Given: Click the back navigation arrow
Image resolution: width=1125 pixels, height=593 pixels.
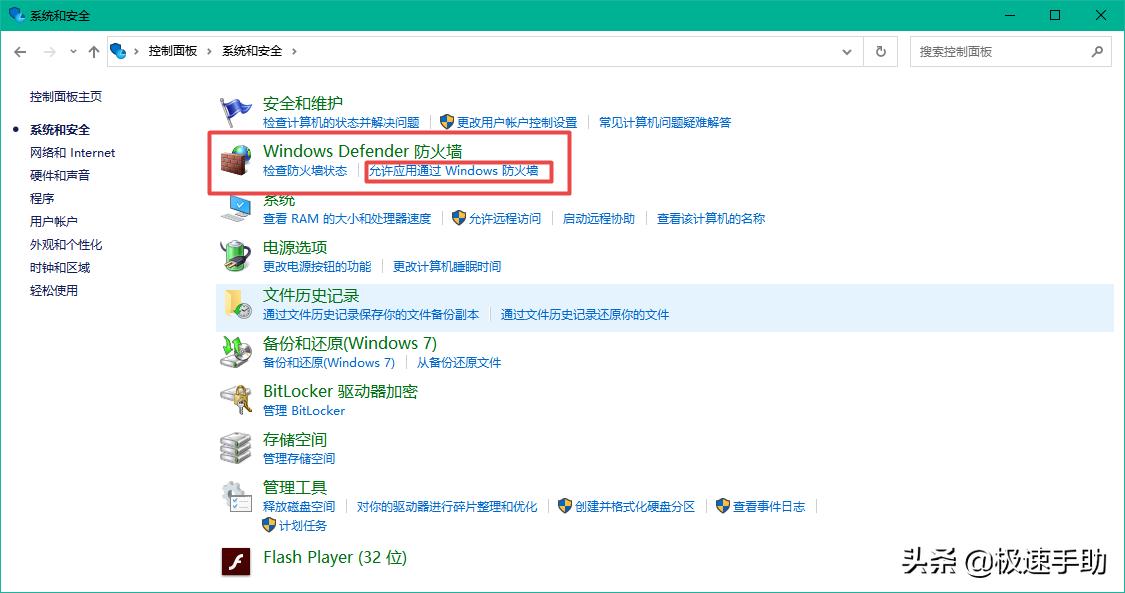Looking at the screenshot, I should (x=20, y=51).
